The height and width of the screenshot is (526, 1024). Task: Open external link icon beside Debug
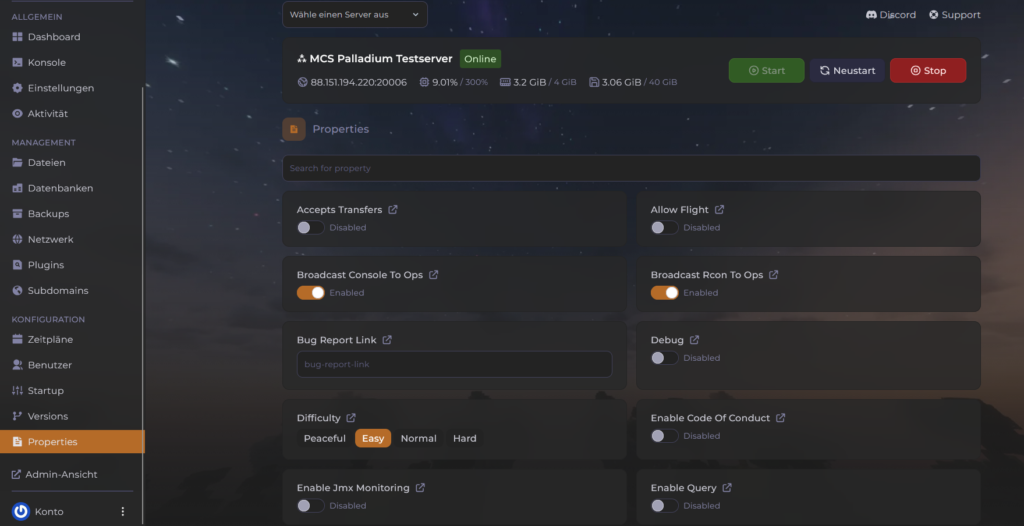[694, 340]
